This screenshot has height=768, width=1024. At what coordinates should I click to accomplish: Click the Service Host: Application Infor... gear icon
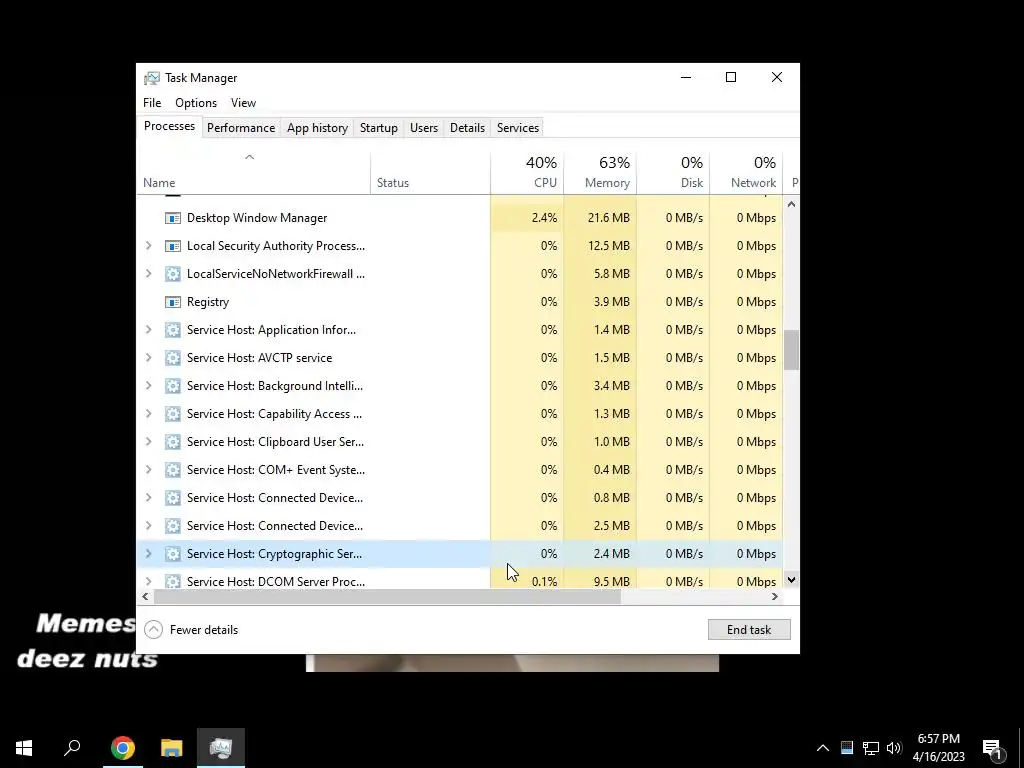click(172, 330)
